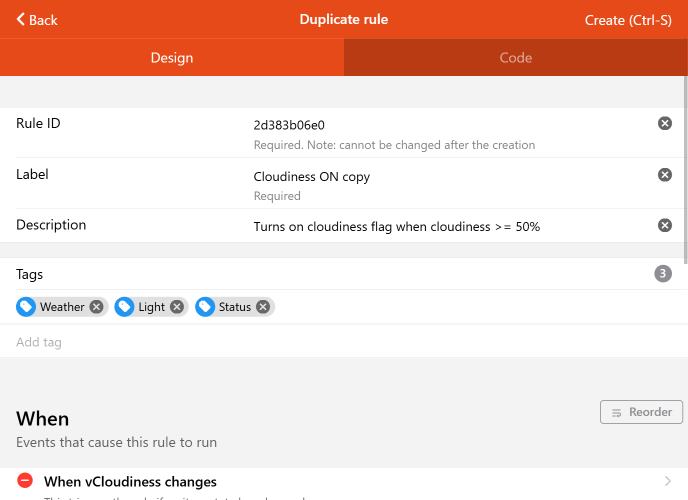The image size is (688, 500).
Task: Click the Back arrow button
Action: pos(37,20)
